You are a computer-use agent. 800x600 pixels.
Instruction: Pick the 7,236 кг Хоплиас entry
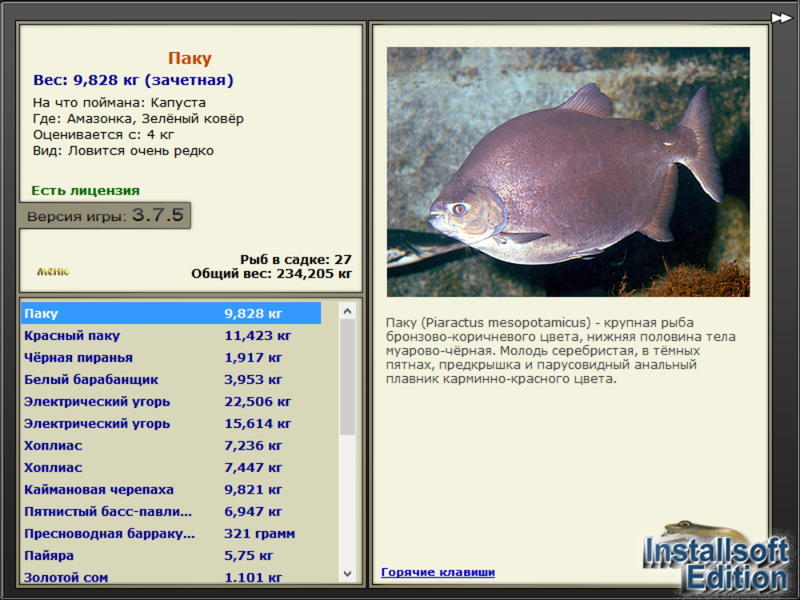[171, 445]
